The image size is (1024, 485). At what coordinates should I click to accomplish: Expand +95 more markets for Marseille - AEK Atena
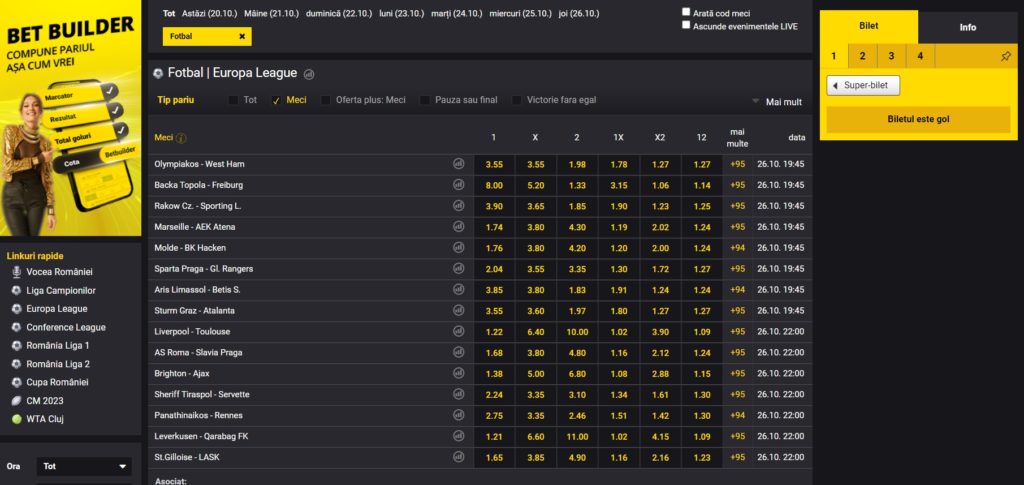(x=737, y=227)
